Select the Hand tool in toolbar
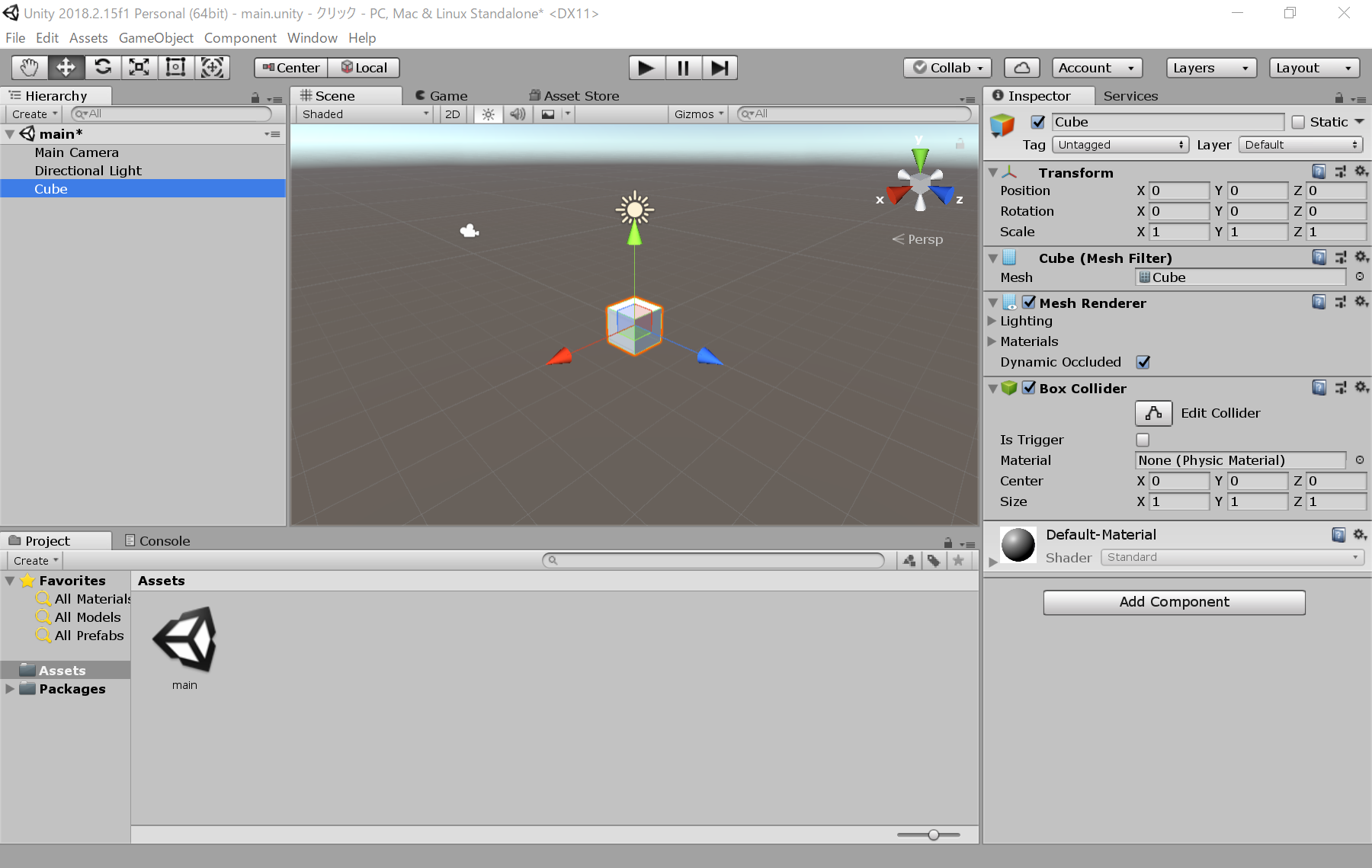The height and width of the screenshot is (868, 1372). [30, 68]
